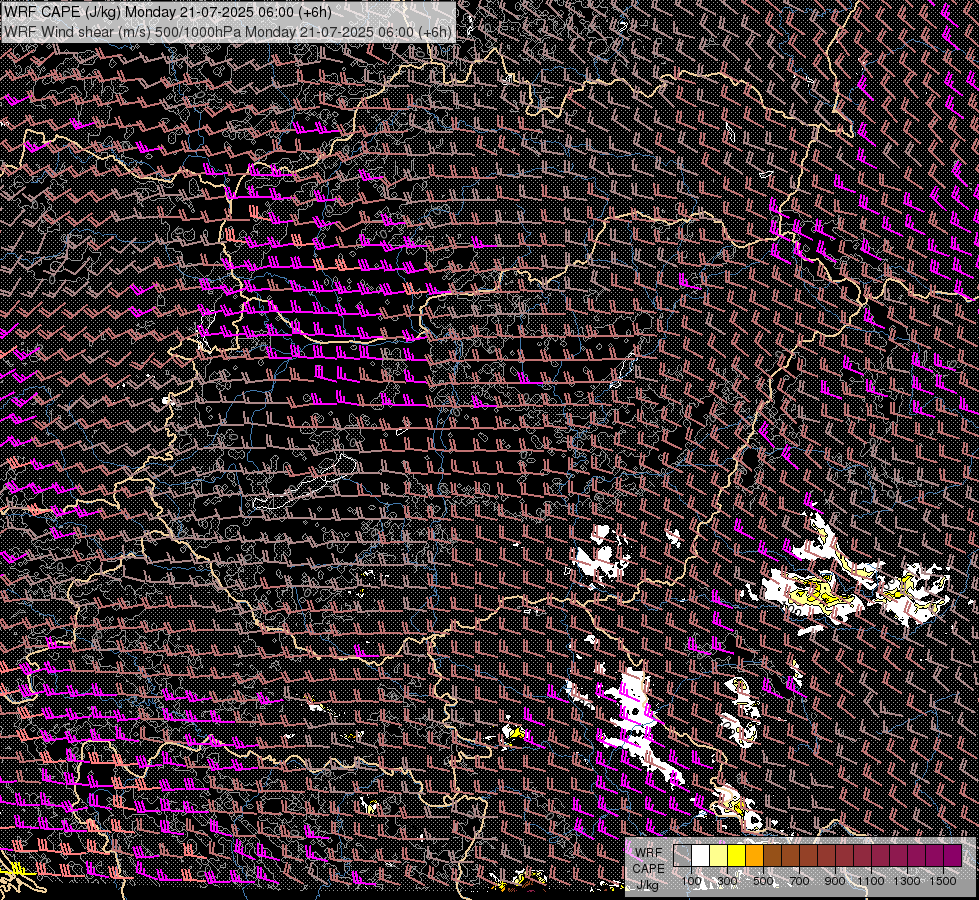
Task: Click the "CAPE" label in the legend
Action: 648,869
